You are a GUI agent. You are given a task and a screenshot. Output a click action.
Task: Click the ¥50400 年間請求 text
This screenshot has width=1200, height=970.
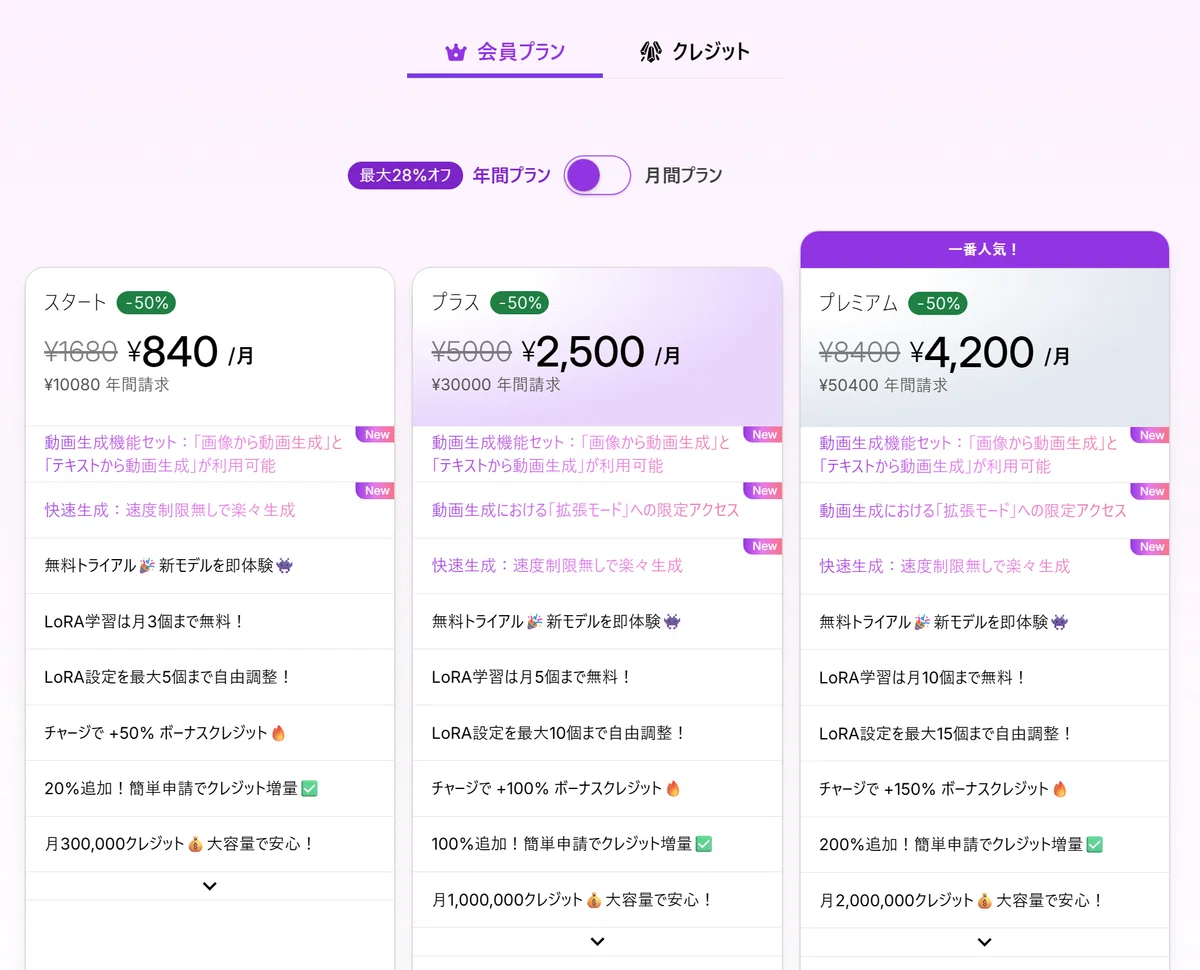click(883, 385)
